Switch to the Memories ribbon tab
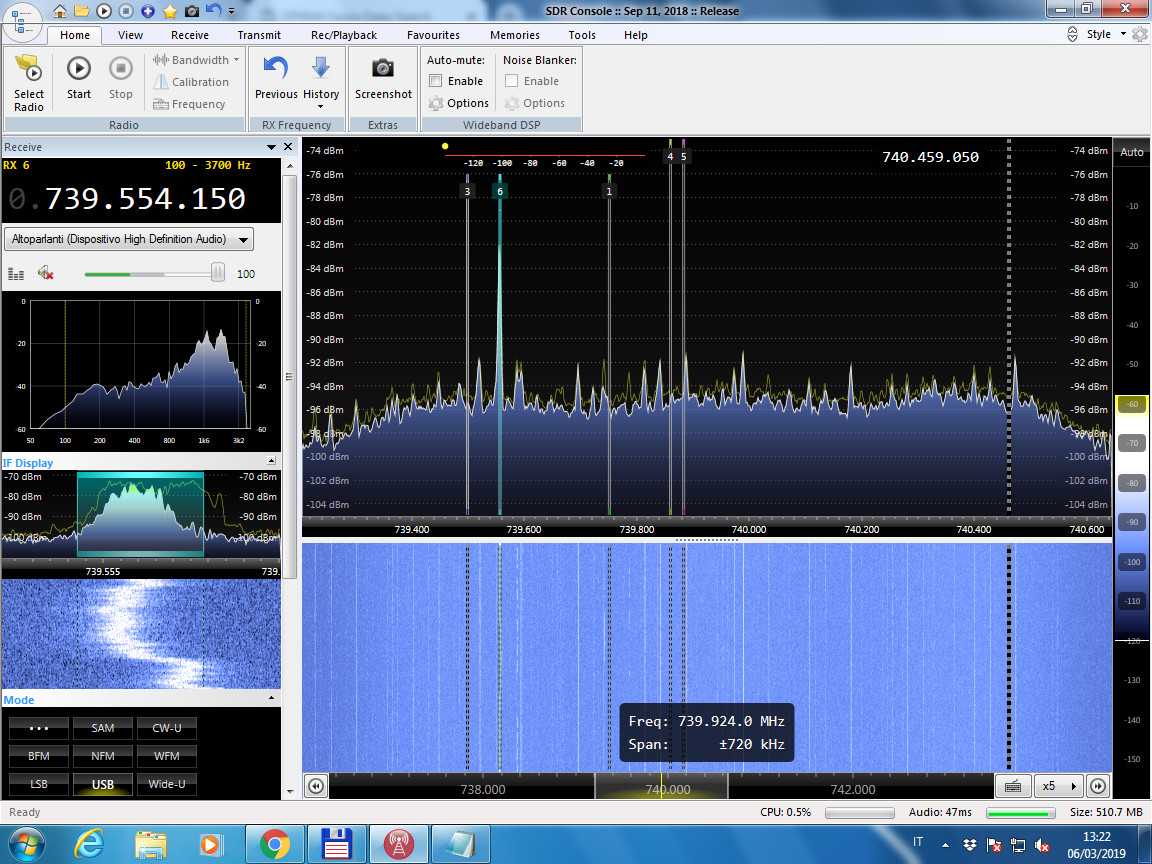The image size is (1152, 864). (x=514, y=35)
